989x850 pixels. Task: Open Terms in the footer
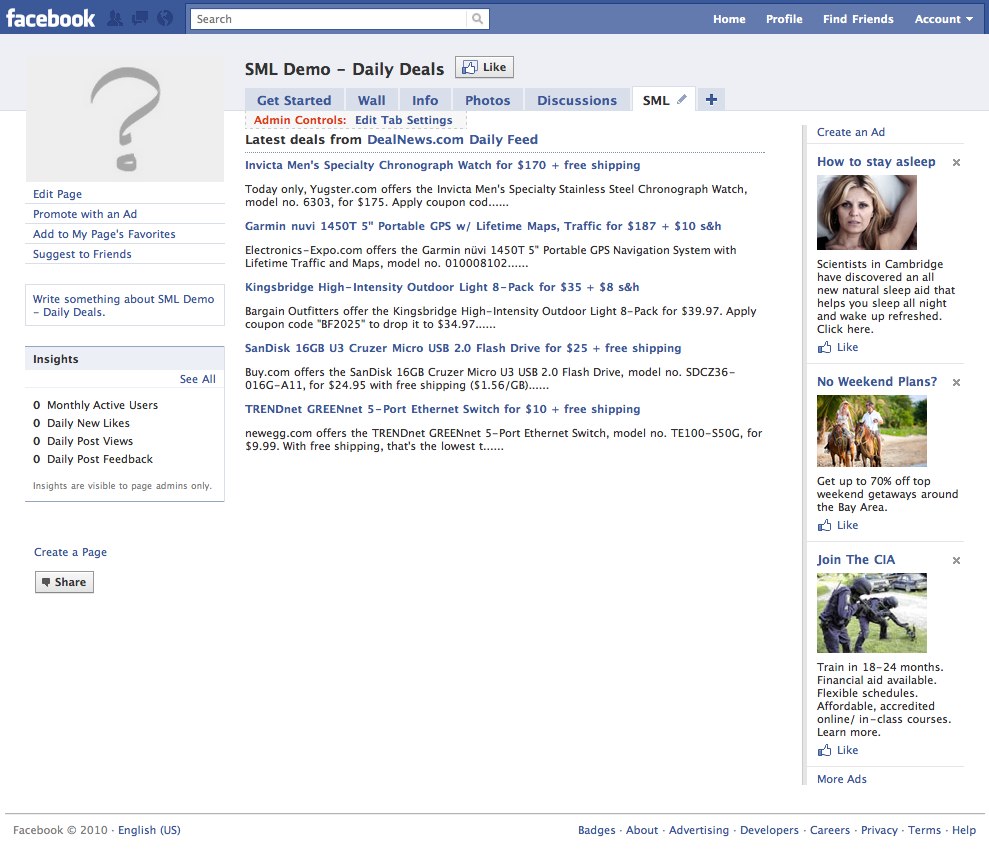click(x=924, y=830)
